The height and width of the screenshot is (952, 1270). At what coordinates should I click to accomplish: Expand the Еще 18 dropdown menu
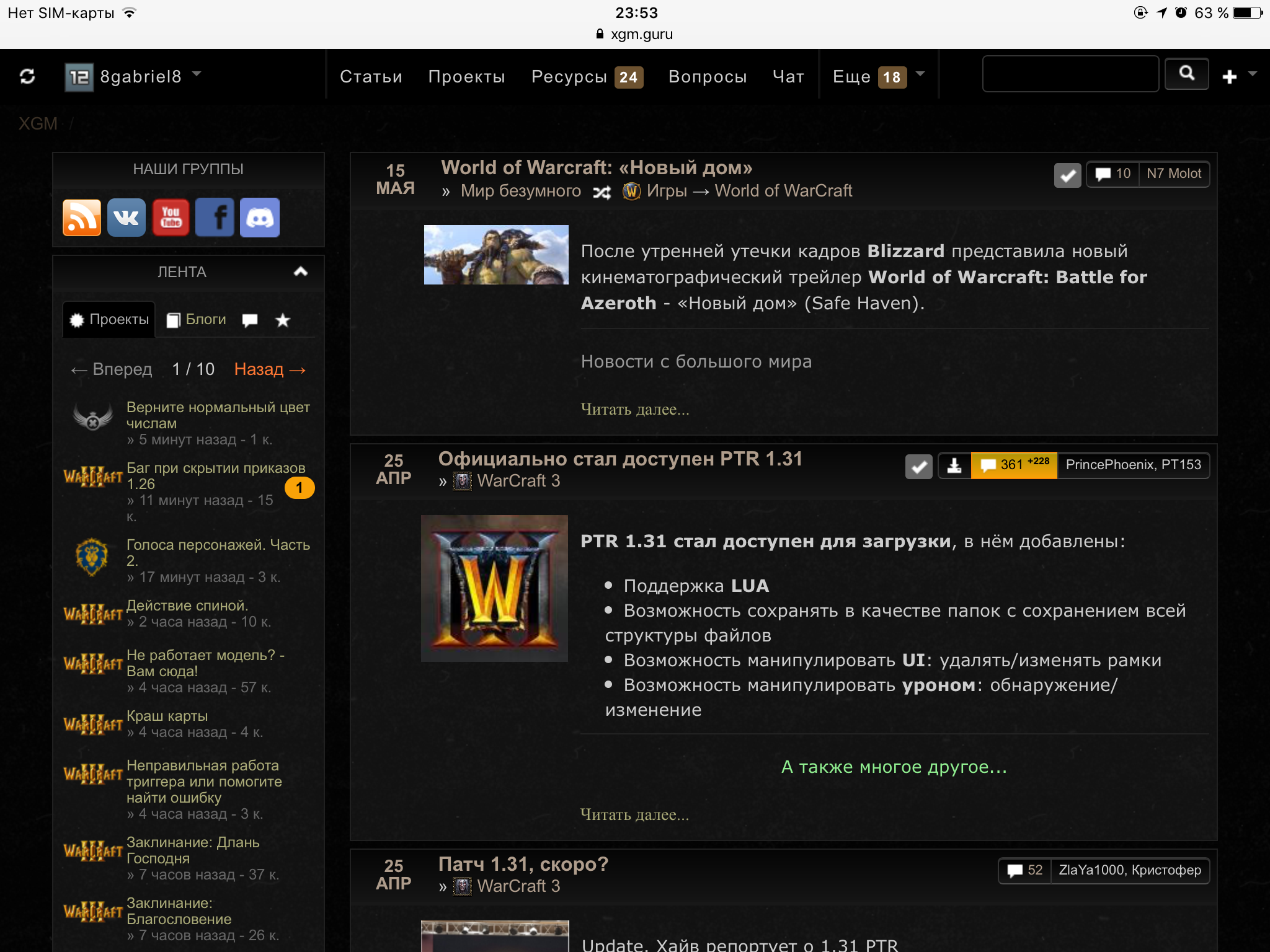879,77
